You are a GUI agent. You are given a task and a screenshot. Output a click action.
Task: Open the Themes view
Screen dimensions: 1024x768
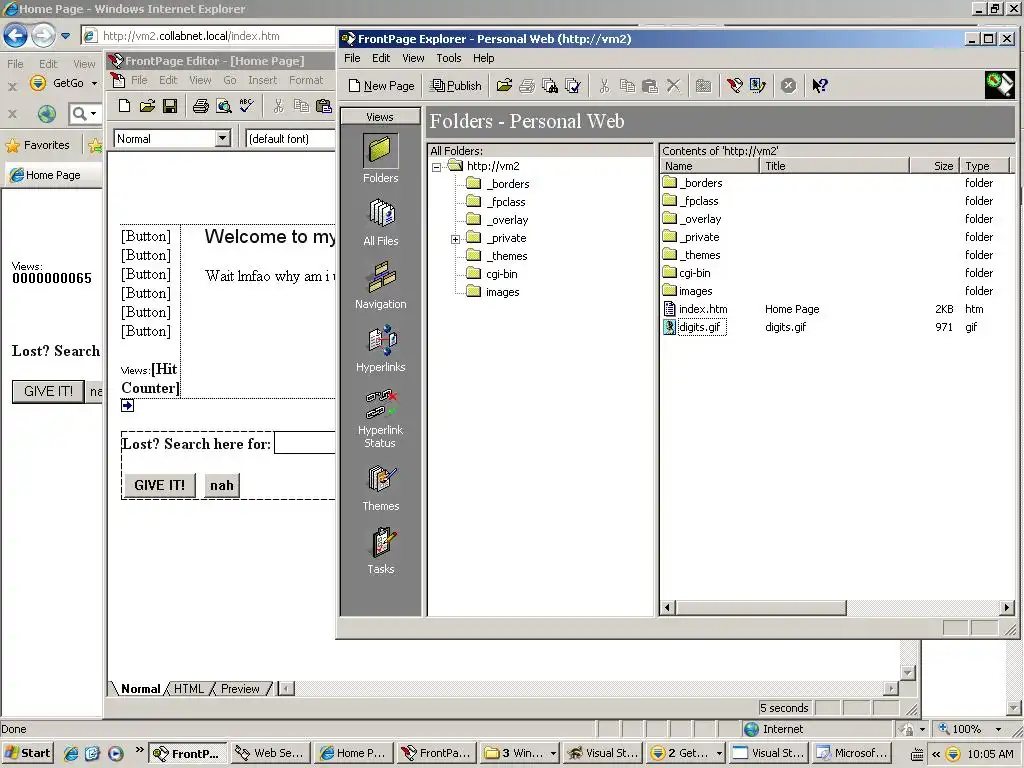click(x=380, y=488)
